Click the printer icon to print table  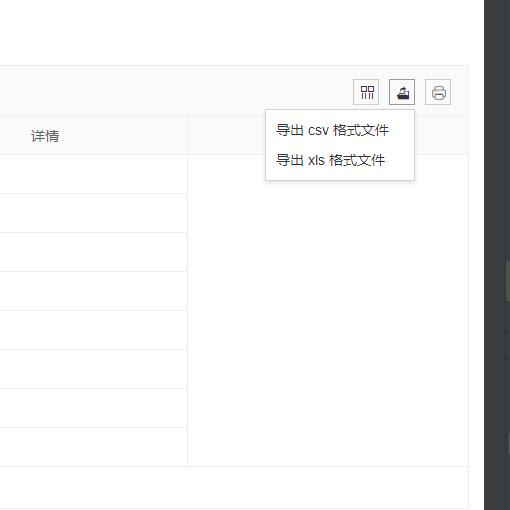point(438,92)
